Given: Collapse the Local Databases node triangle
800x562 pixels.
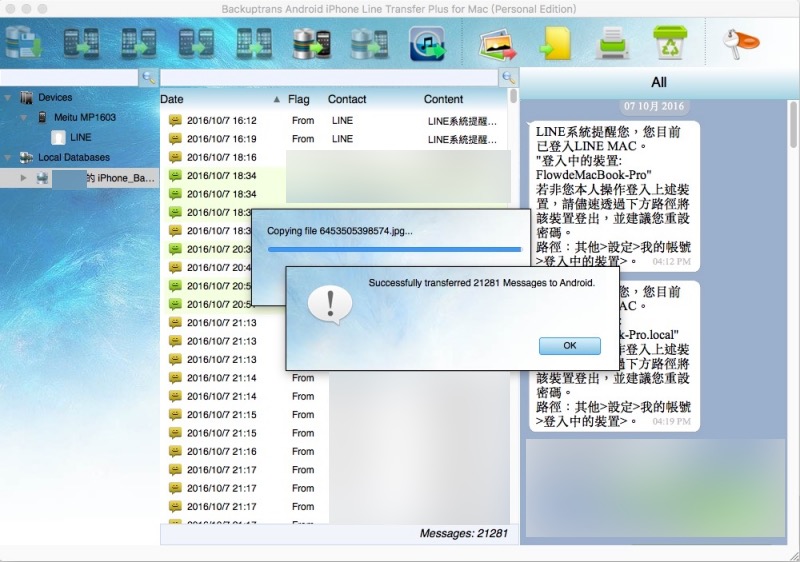Looking at the screenshot, I should pos(8,158).
